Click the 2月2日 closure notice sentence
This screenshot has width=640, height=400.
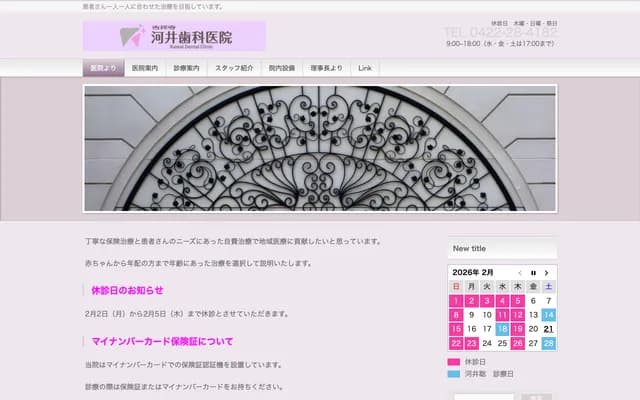point(187,314)
